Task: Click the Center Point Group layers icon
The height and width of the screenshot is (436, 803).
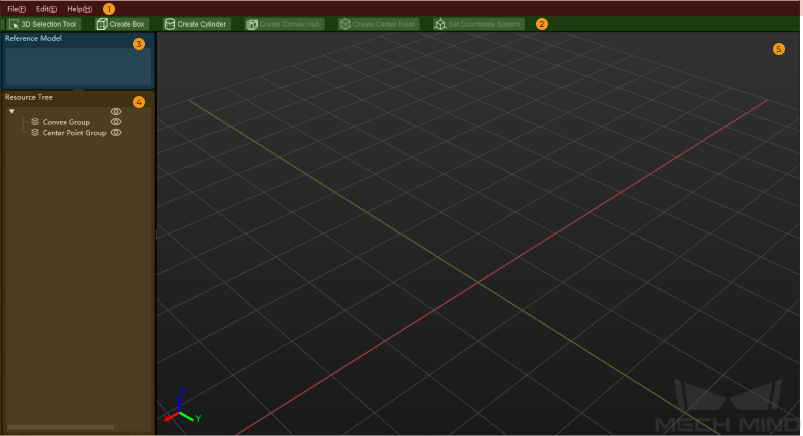Action: 35,133
